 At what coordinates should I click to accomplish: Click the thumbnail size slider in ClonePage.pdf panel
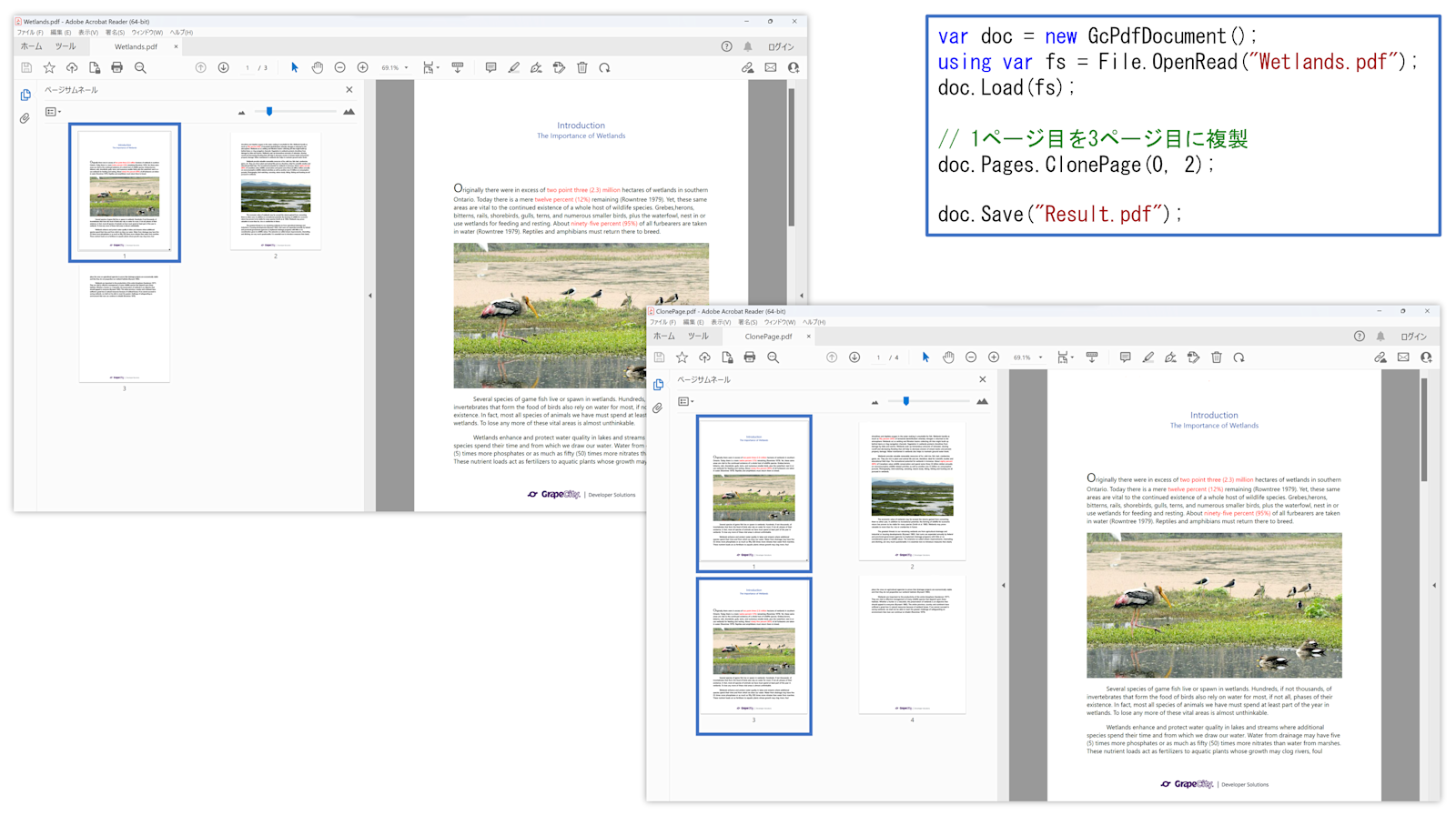click(927, 401)
